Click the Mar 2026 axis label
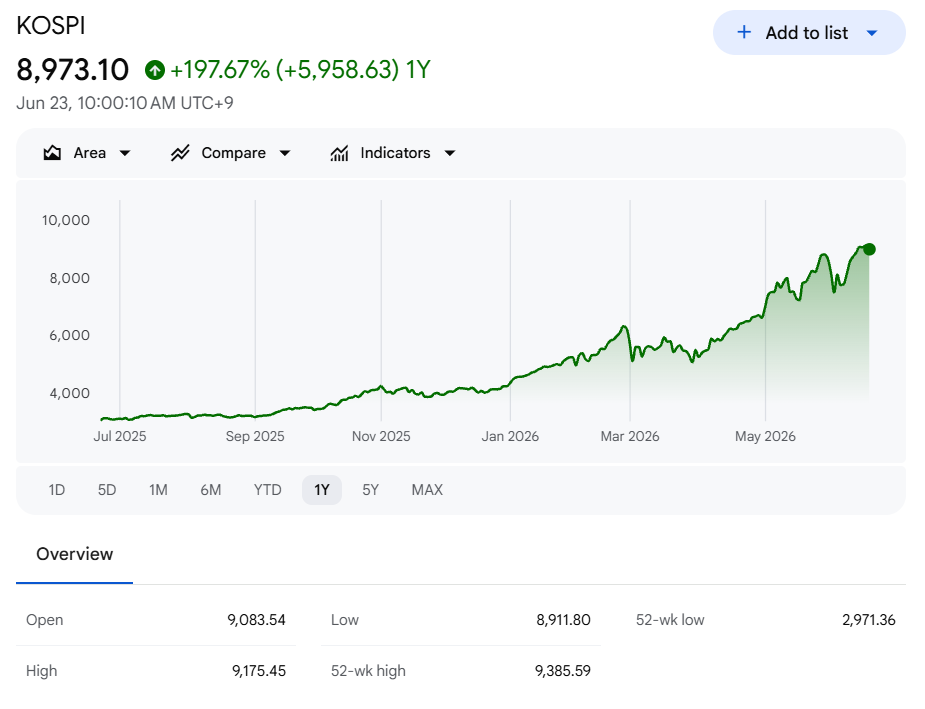Image resolution: width=925 pixels, height=709 pixels. point(630,436)
